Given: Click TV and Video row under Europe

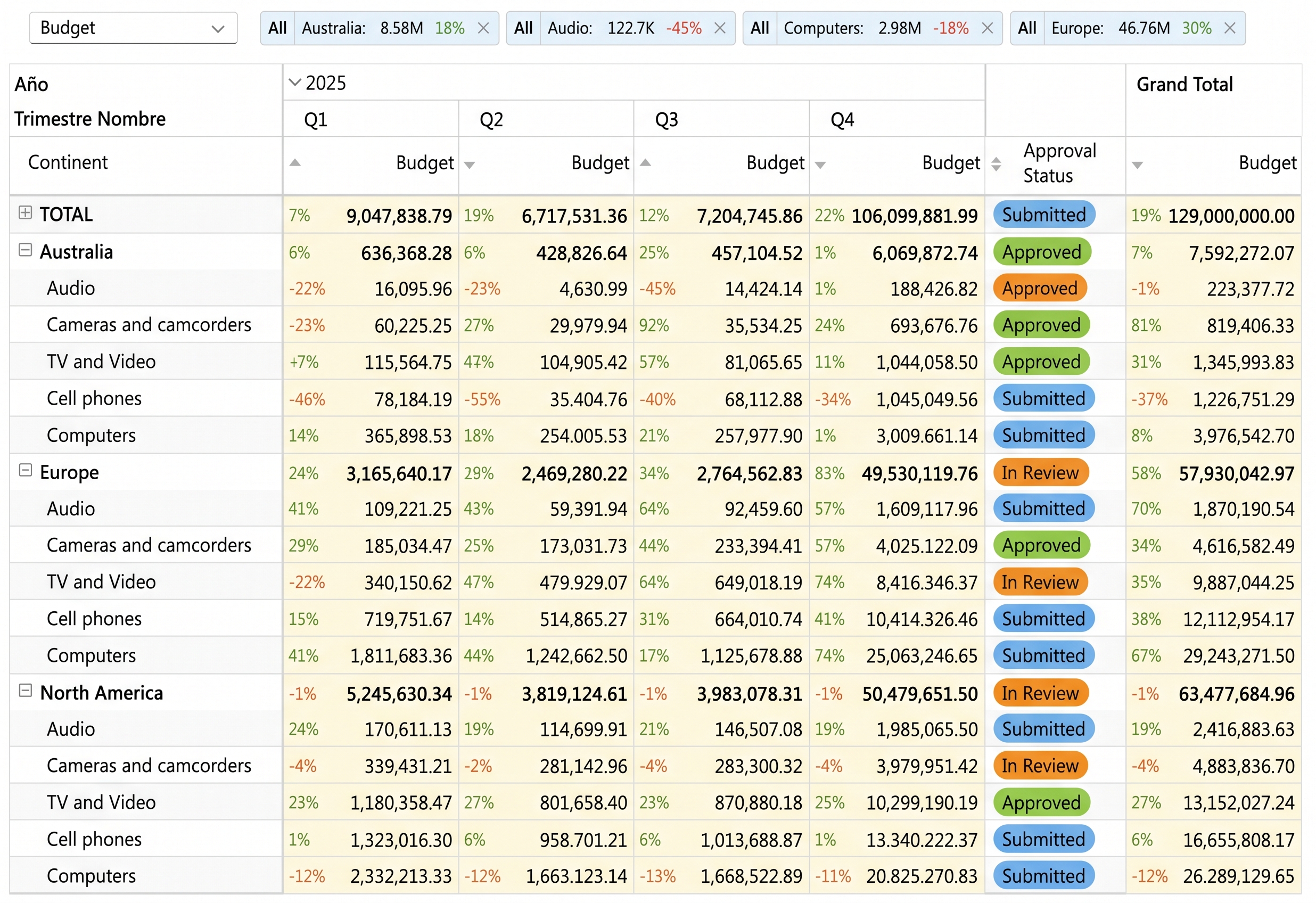Looking at the screenshot, I should tap(101, 582).
